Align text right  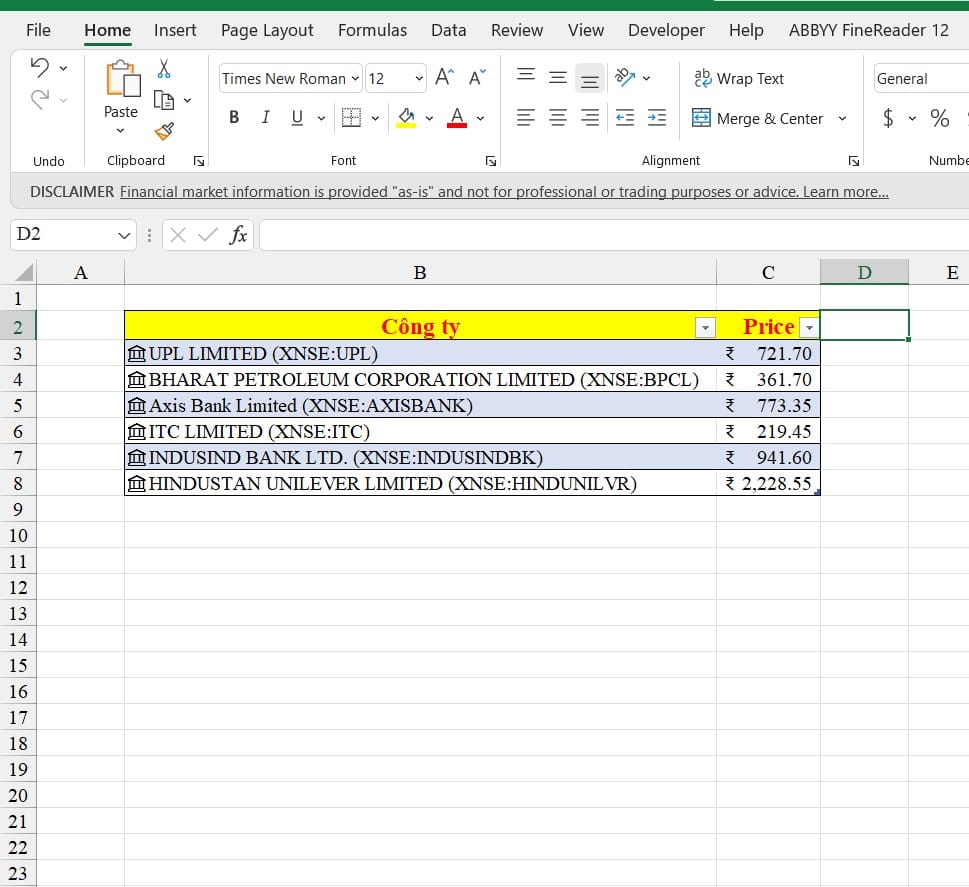590,117
